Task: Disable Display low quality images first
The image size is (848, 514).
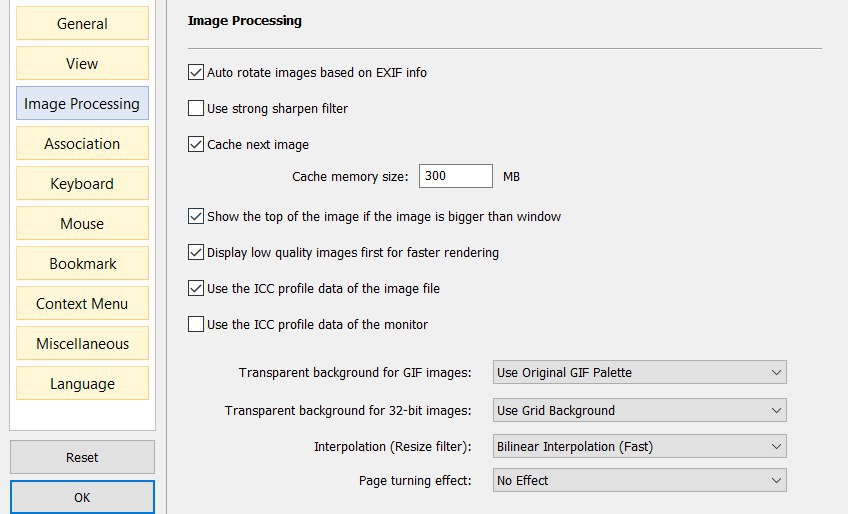Action: tap(196, 252)
